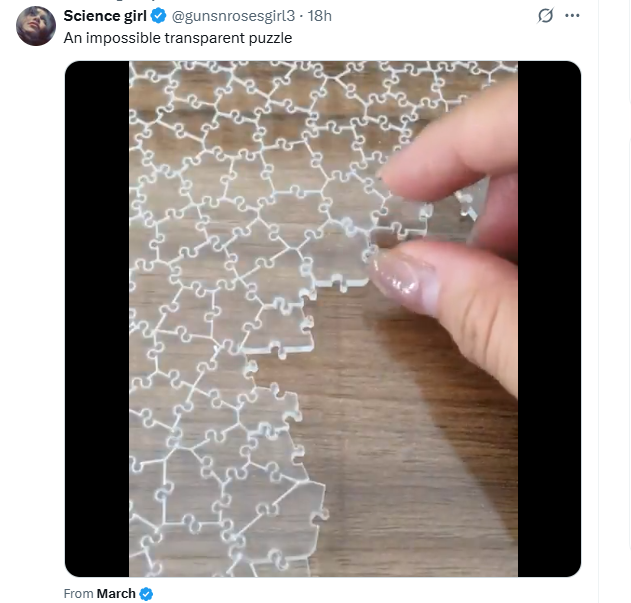631x603 pixels.
Task: Open Science girl's round profile avatar
Action: (36, 26)
